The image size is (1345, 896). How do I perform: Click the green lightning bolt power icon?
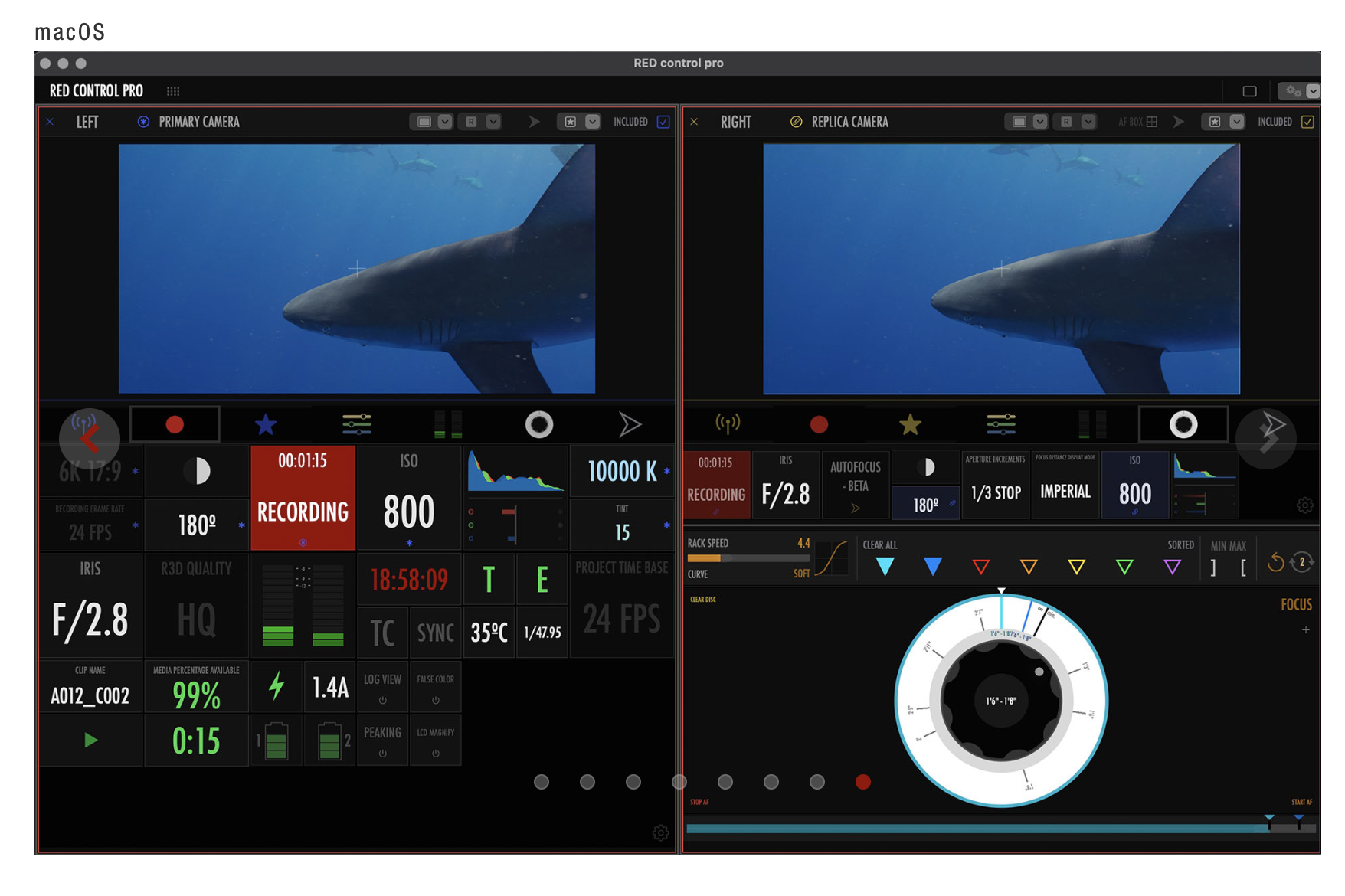[277, 685]
